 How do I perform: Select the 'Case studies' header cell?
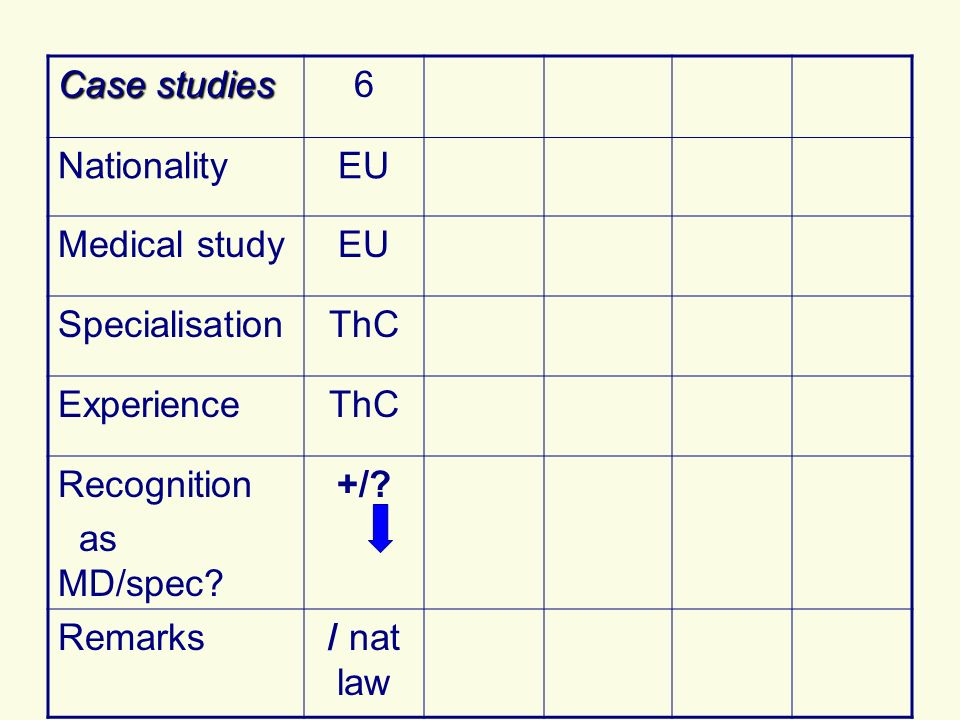click(x=176, y=97)
